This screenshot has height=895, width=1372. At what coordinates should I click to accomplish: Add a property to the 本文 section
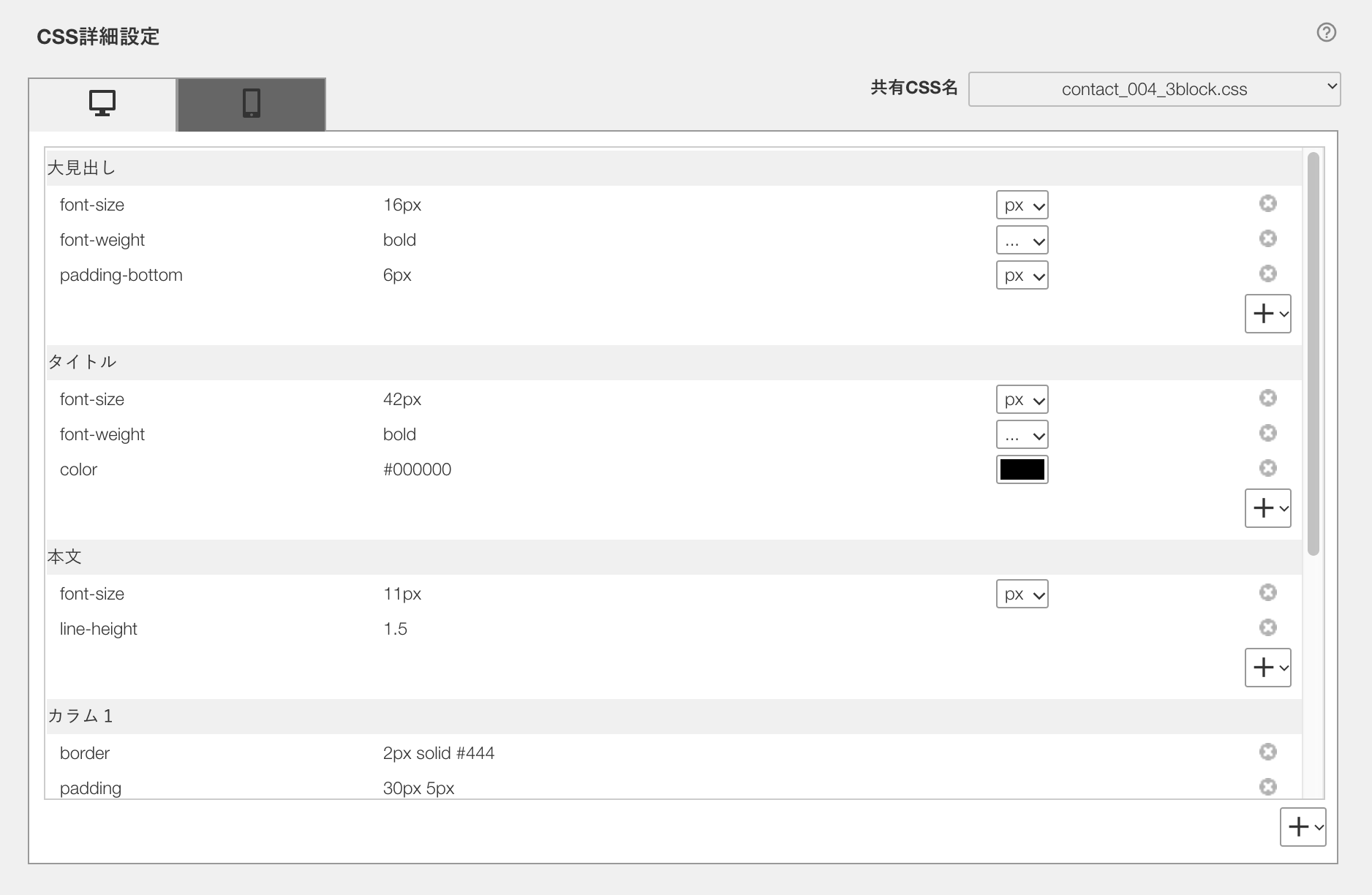pyautogui.click(x=1267, y=667)
